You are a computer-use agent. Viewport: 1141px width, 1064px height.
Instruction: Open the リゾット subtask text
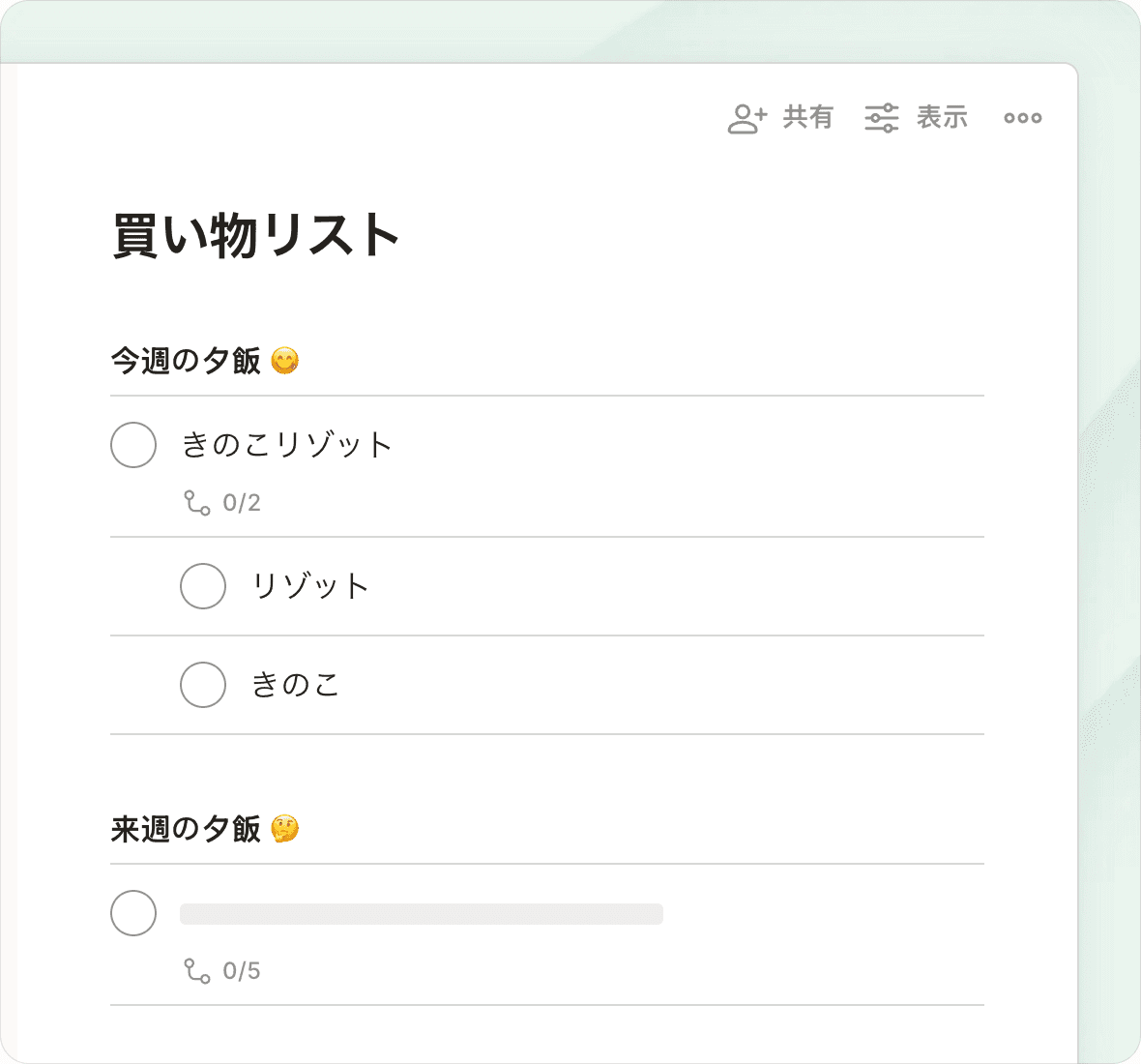(310, 586)
